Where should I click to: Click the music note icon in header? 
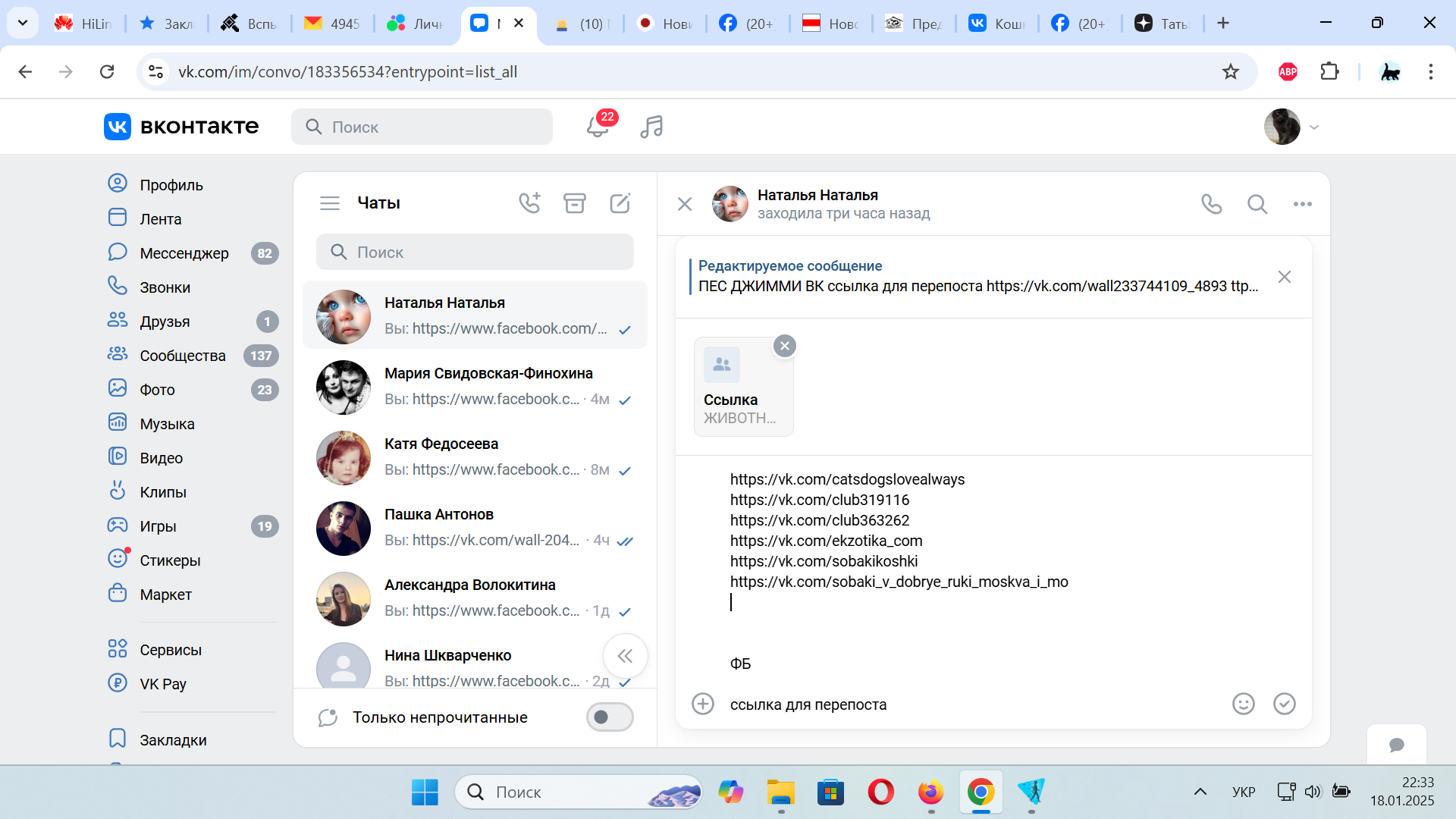point(651,127)
